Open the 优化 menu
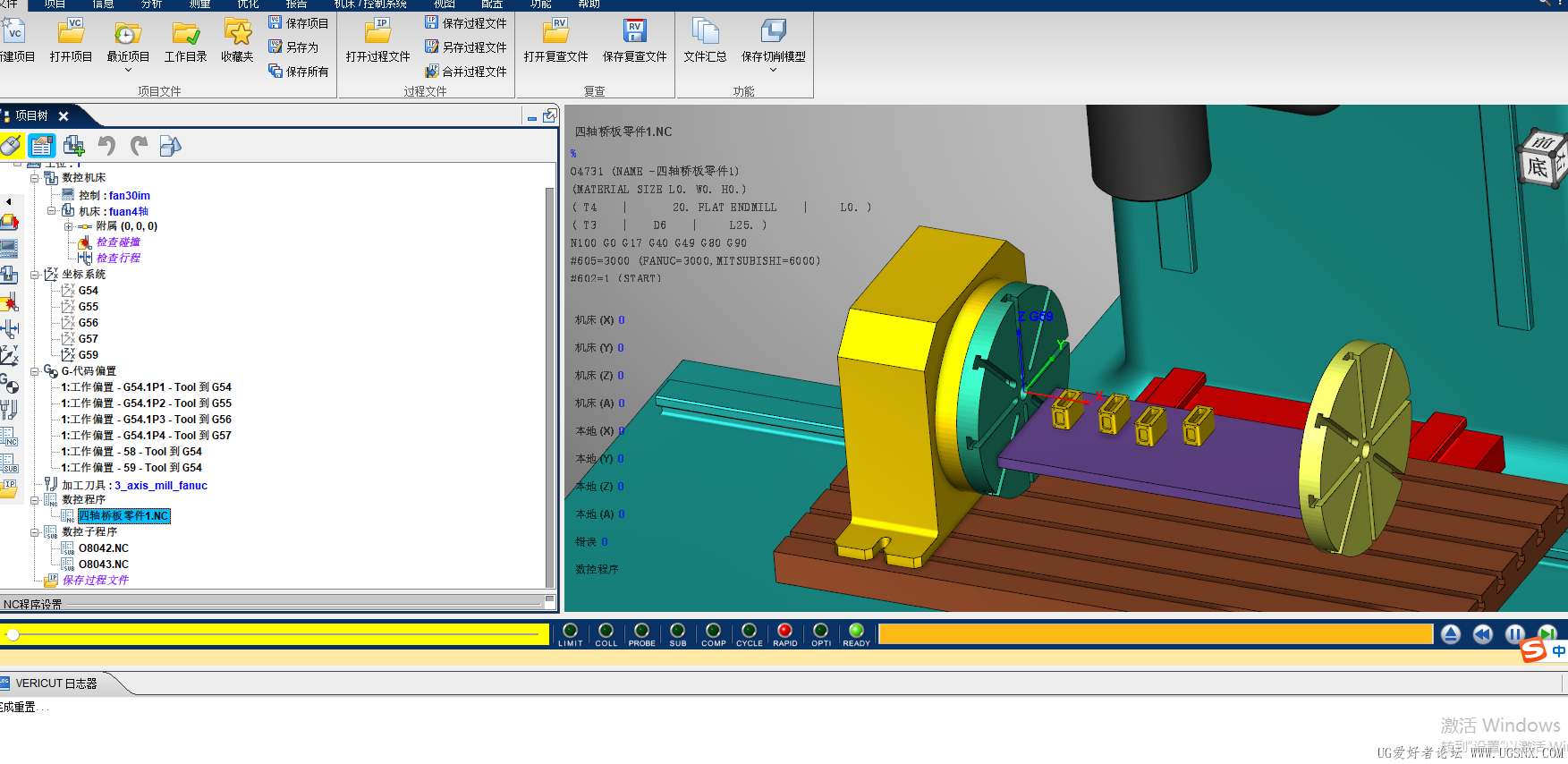The image size is (1568, 764). click(248, 4)
